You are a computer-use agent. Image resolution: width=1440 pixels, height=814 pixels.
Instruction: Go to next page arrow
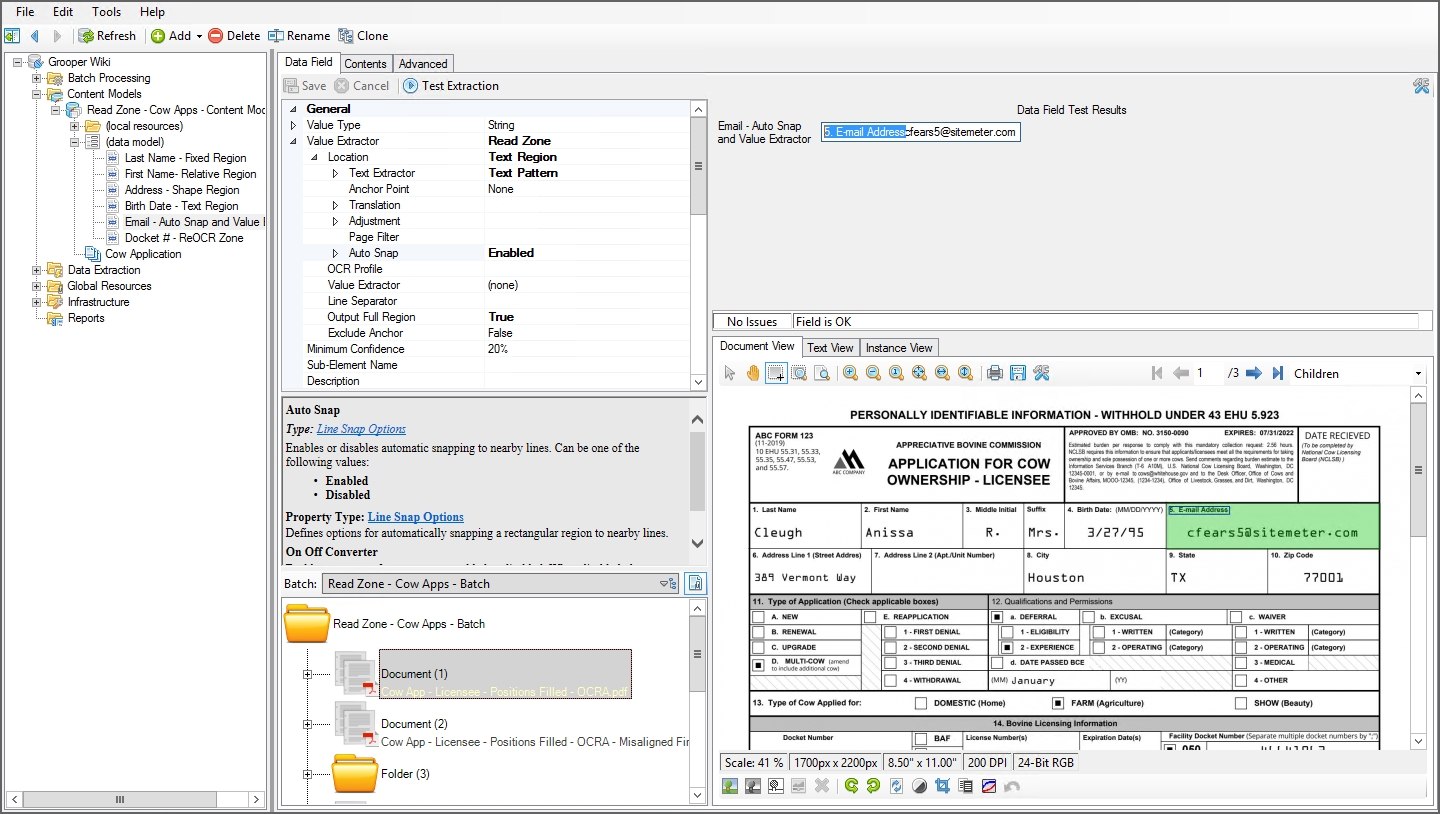click(1253, 373)
